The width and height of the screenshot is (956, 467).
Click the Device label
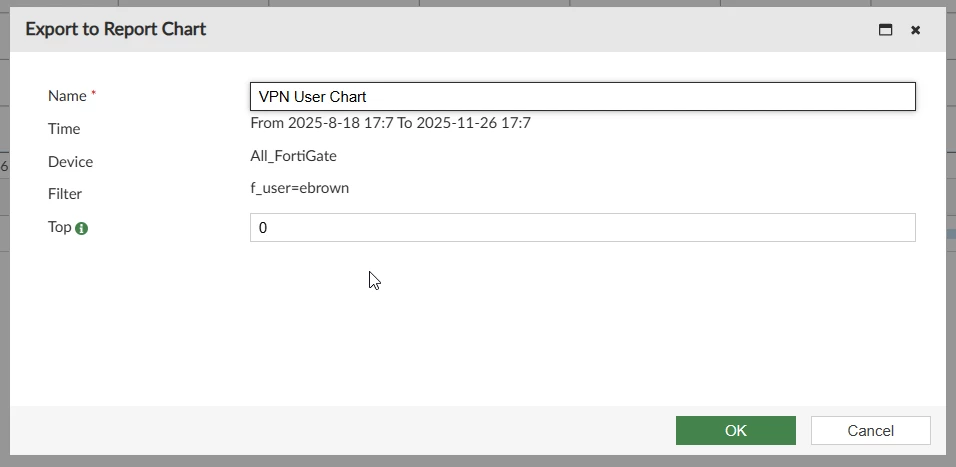70,162
